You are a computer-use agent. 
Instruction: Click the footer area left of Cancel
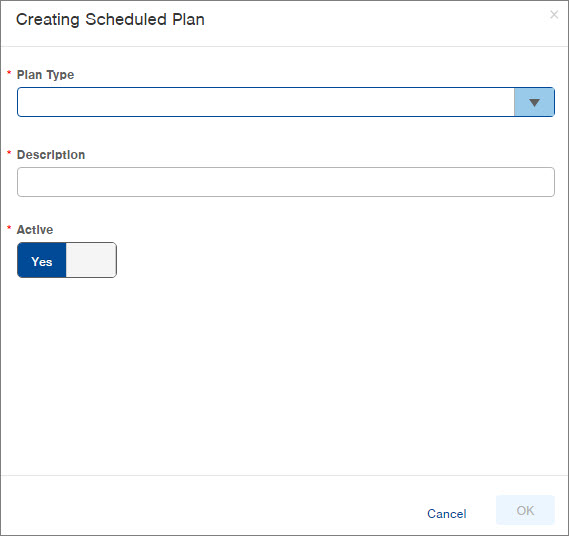(210, 506)
